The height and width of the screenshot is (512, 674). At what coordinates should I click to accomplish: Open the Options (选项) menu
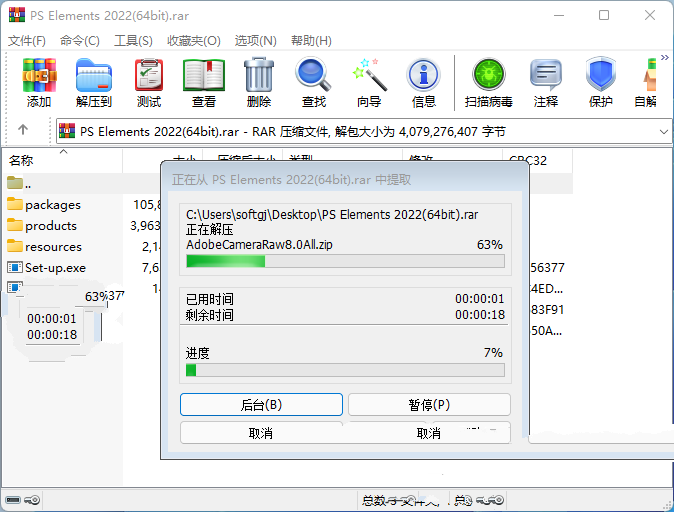pos(255,41)
